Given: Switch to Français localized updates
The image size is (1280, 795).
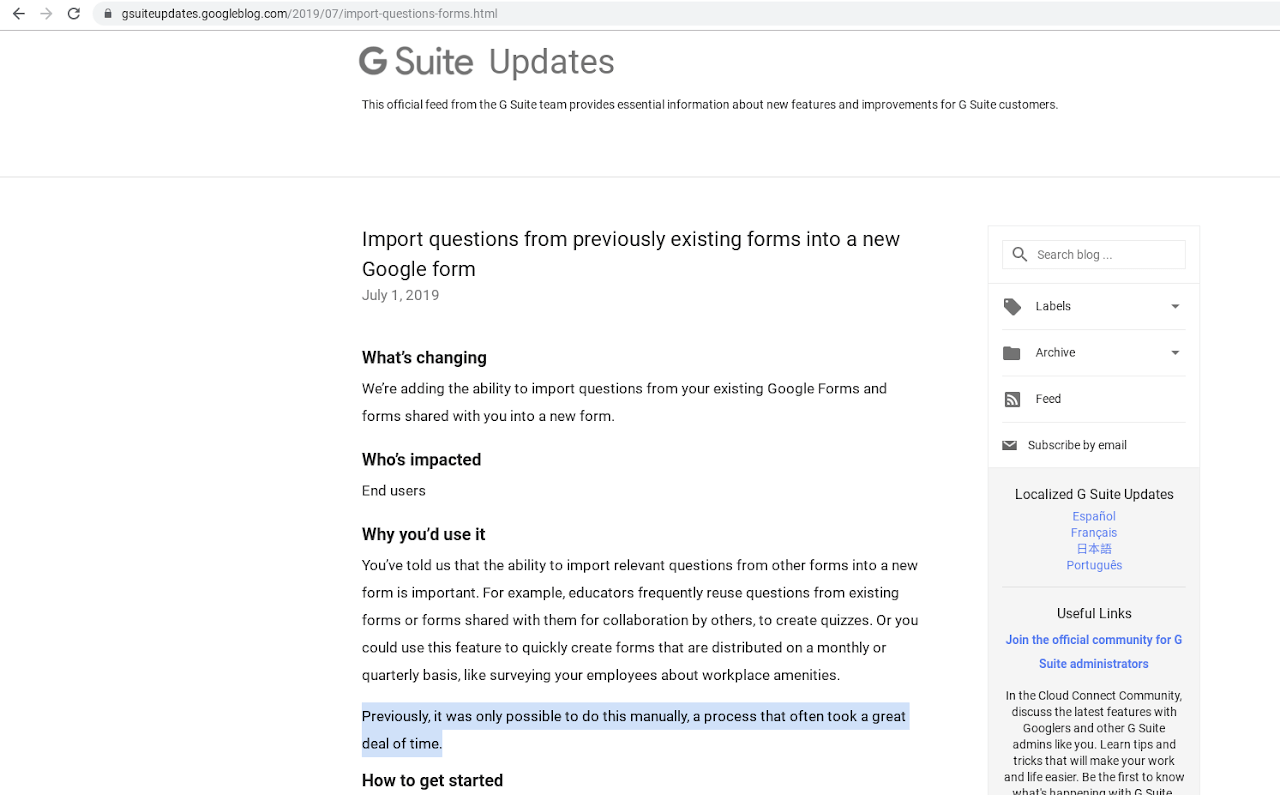Looking at the screenshot, I should coord(1094,533).
